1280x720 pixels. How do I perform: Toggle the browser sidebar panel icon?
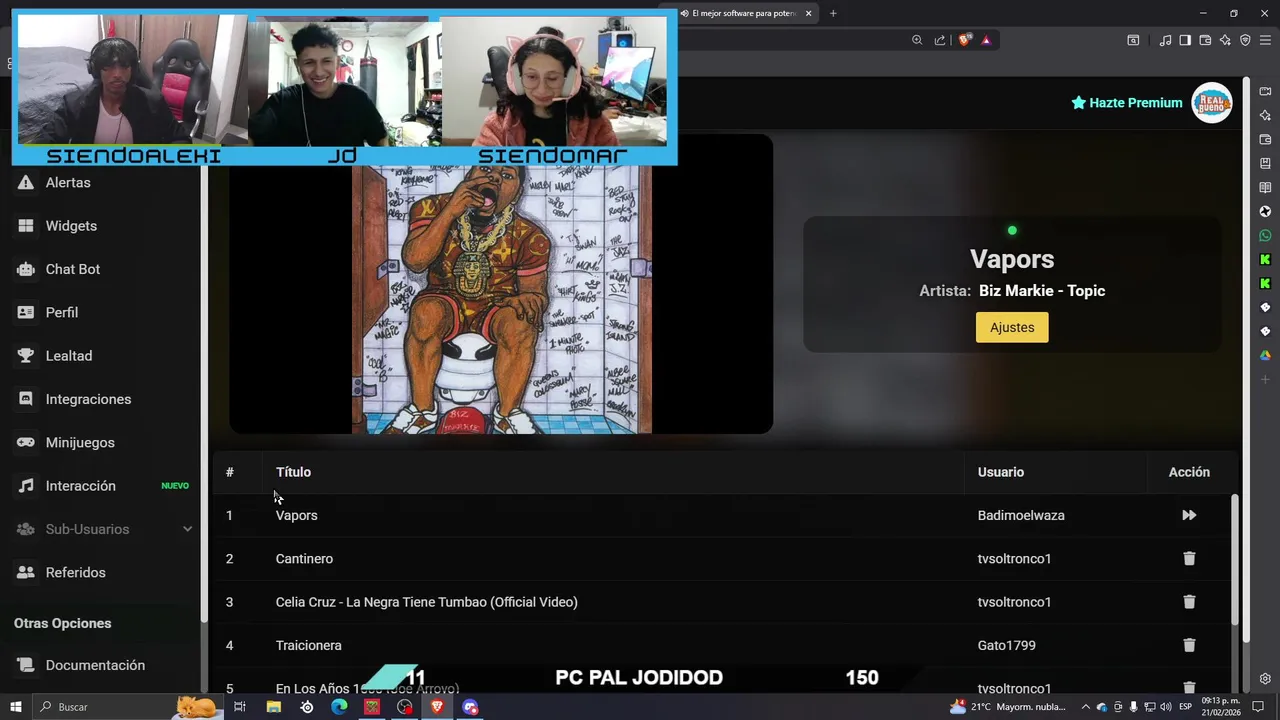tap(1185, 40)
